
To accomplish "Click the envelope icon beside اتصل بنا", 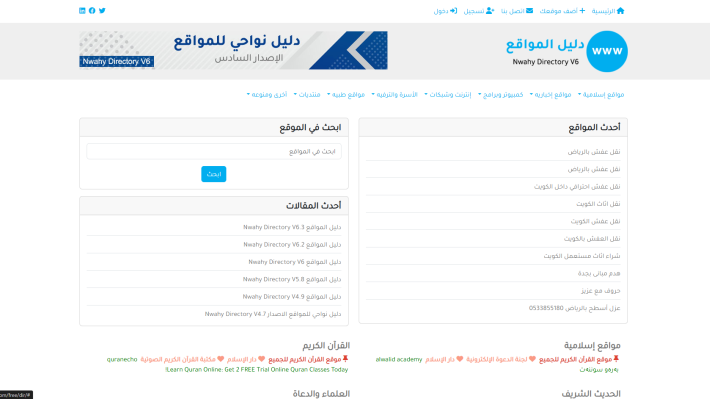I will [529, 10].
